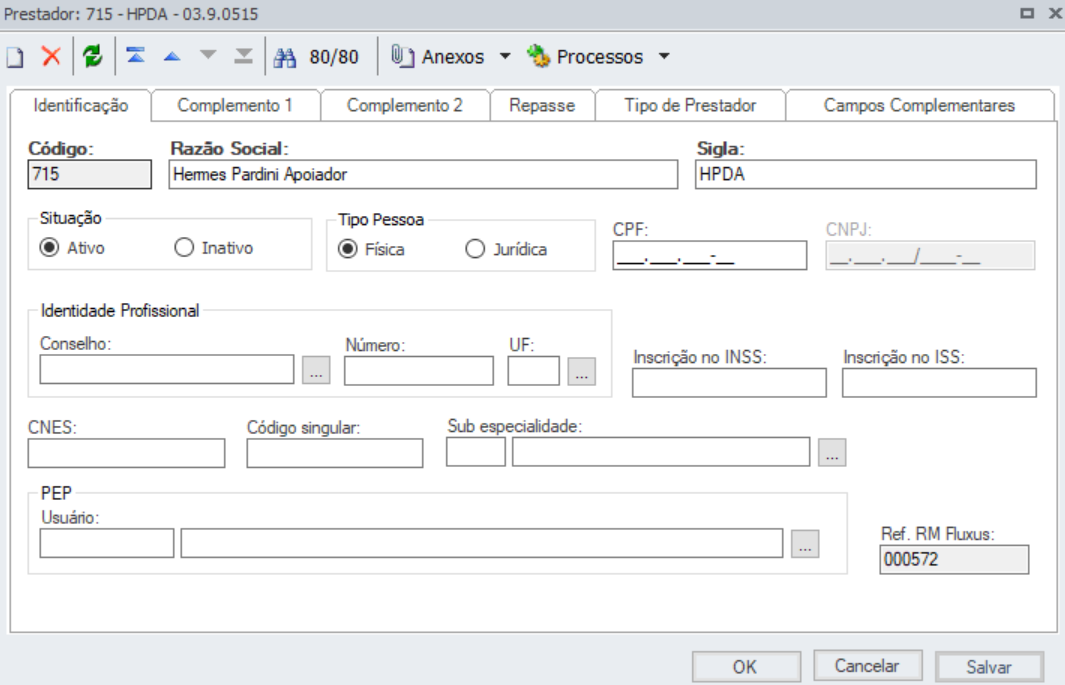This screenshot has height=685, width=1065.
Task: Select Jurídica as Tipo Pessoa
Action: coord(475,249)
